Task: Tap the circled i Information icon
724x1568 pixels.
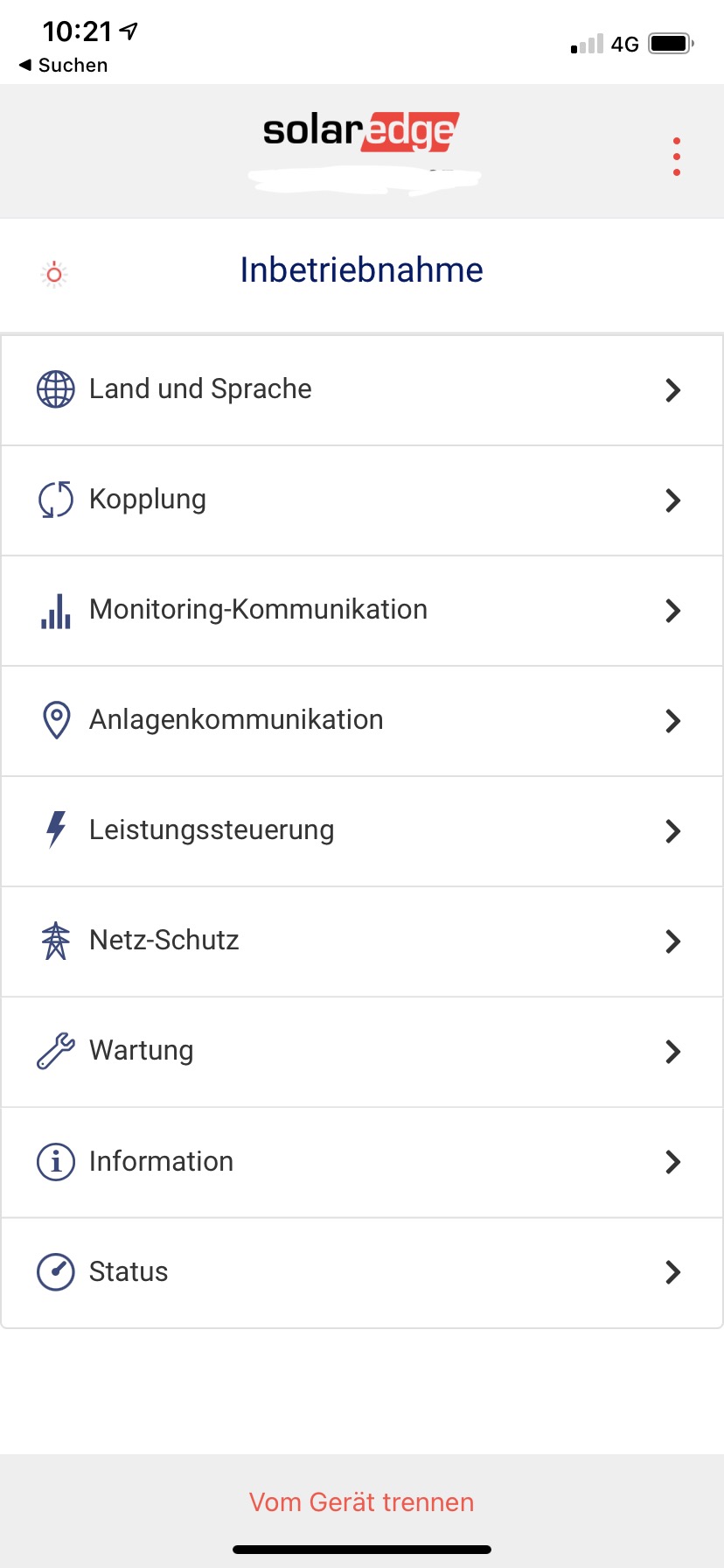Action: click(55, 1162)
